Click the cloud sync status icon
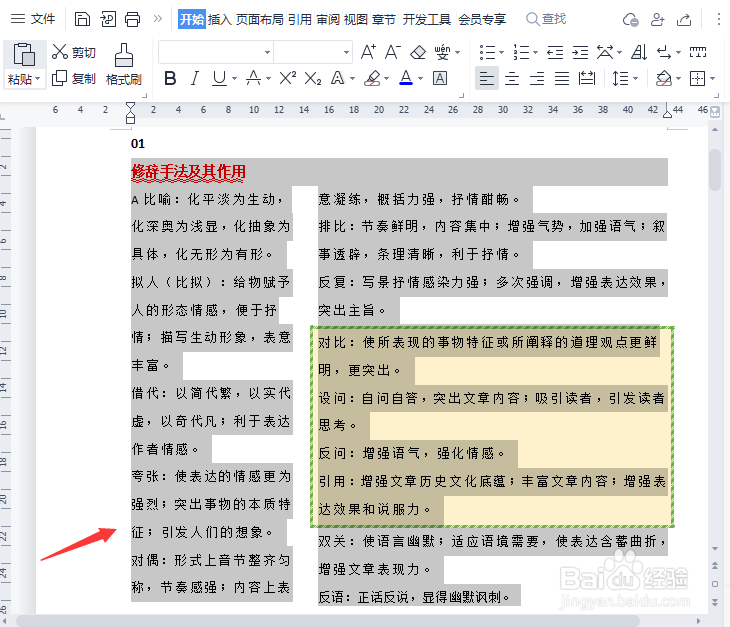Screen dimensions: 730x627 coord(630,20)
